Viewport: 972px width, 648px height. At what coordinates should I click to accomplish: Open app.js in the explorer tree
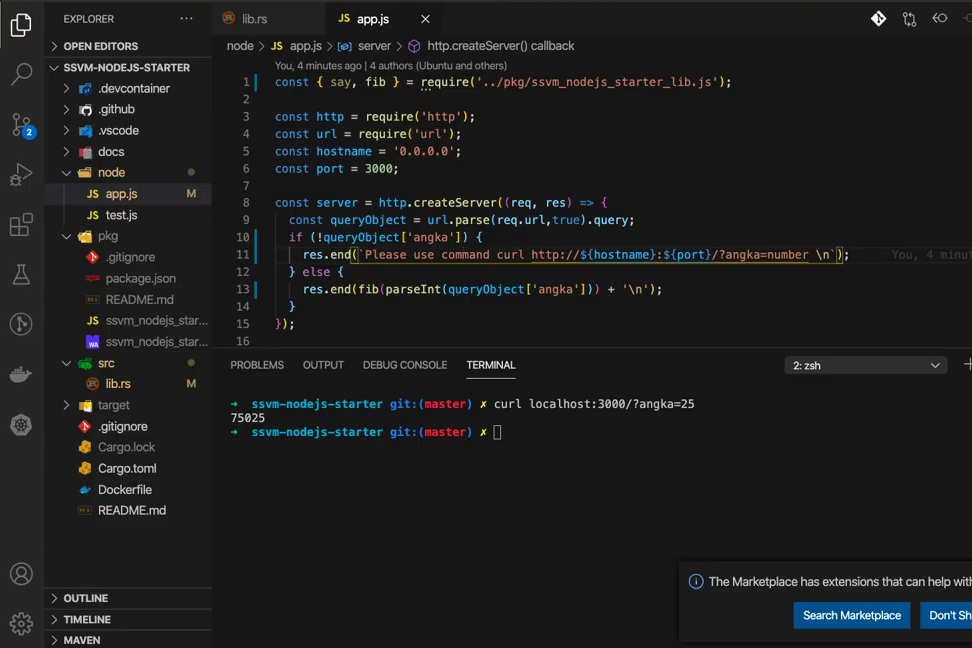129,194
